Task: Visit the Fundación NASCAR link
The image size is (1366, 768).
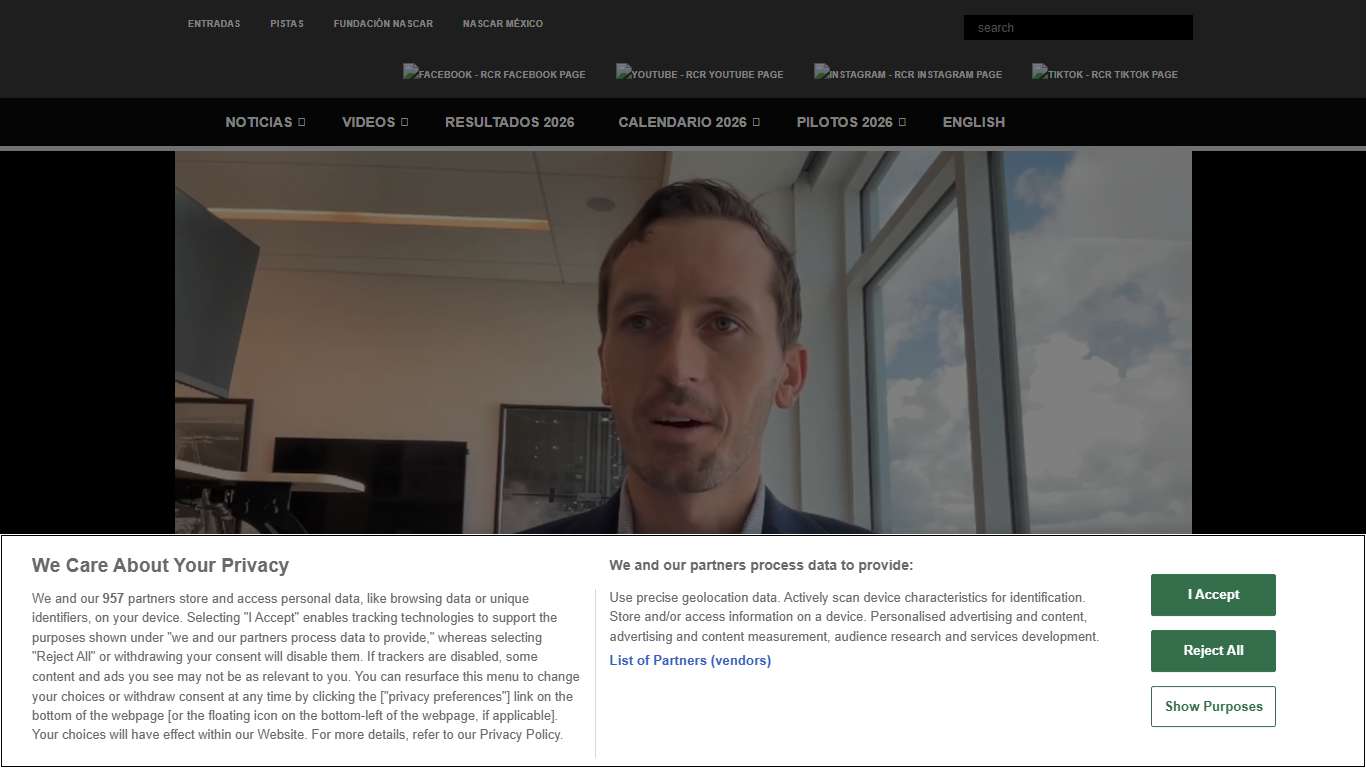Action: point(383,24)
